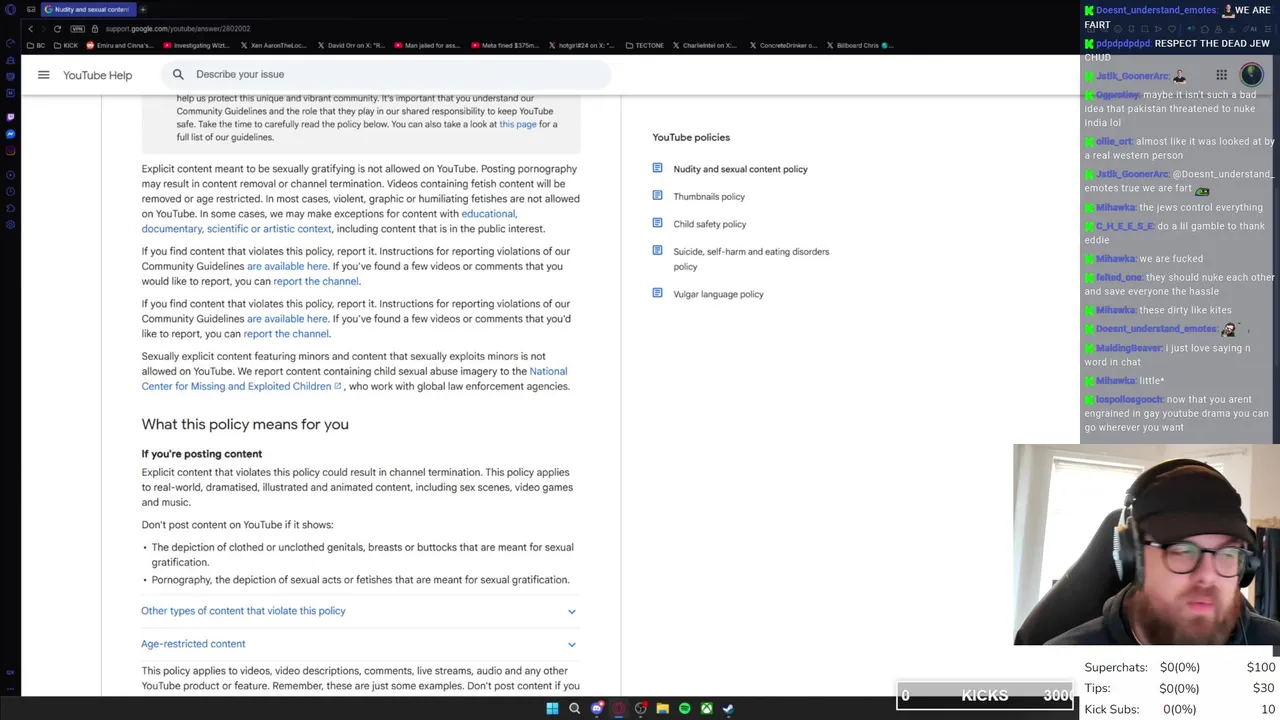The height and width of the screenshot is (720, 1280).
Task: Open Windows taskbar search
Action: (x=574, y=708)
